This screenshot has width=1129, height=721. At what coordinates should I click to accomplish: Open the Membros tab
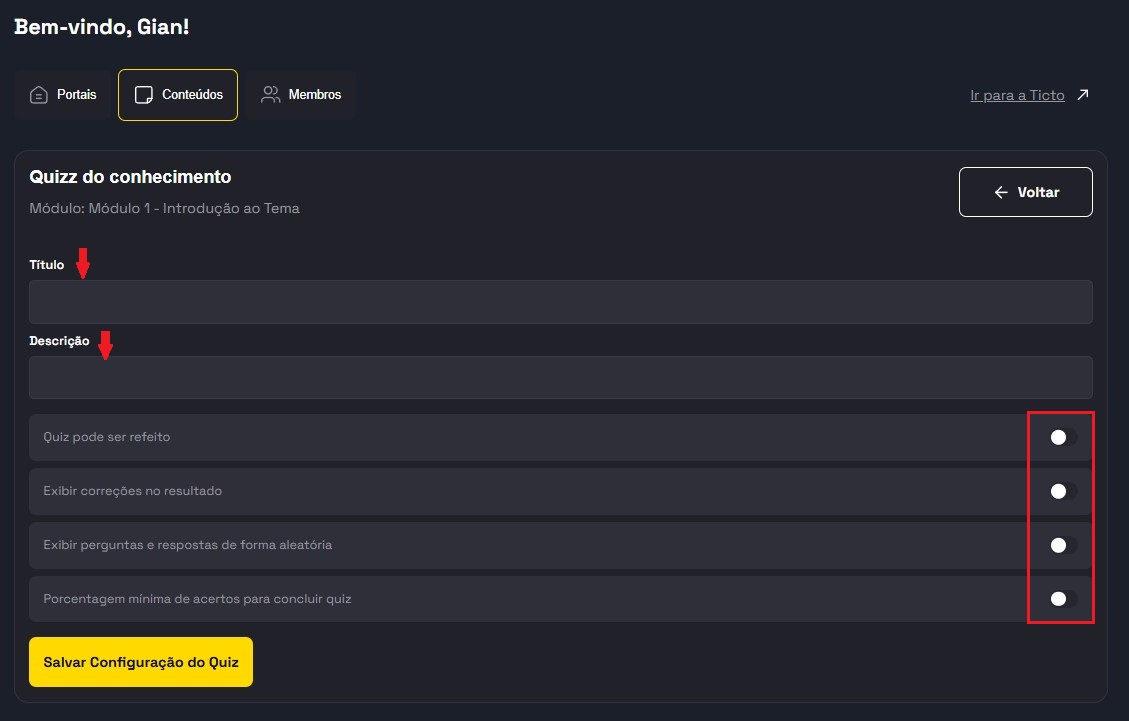[x=301, y=95]
